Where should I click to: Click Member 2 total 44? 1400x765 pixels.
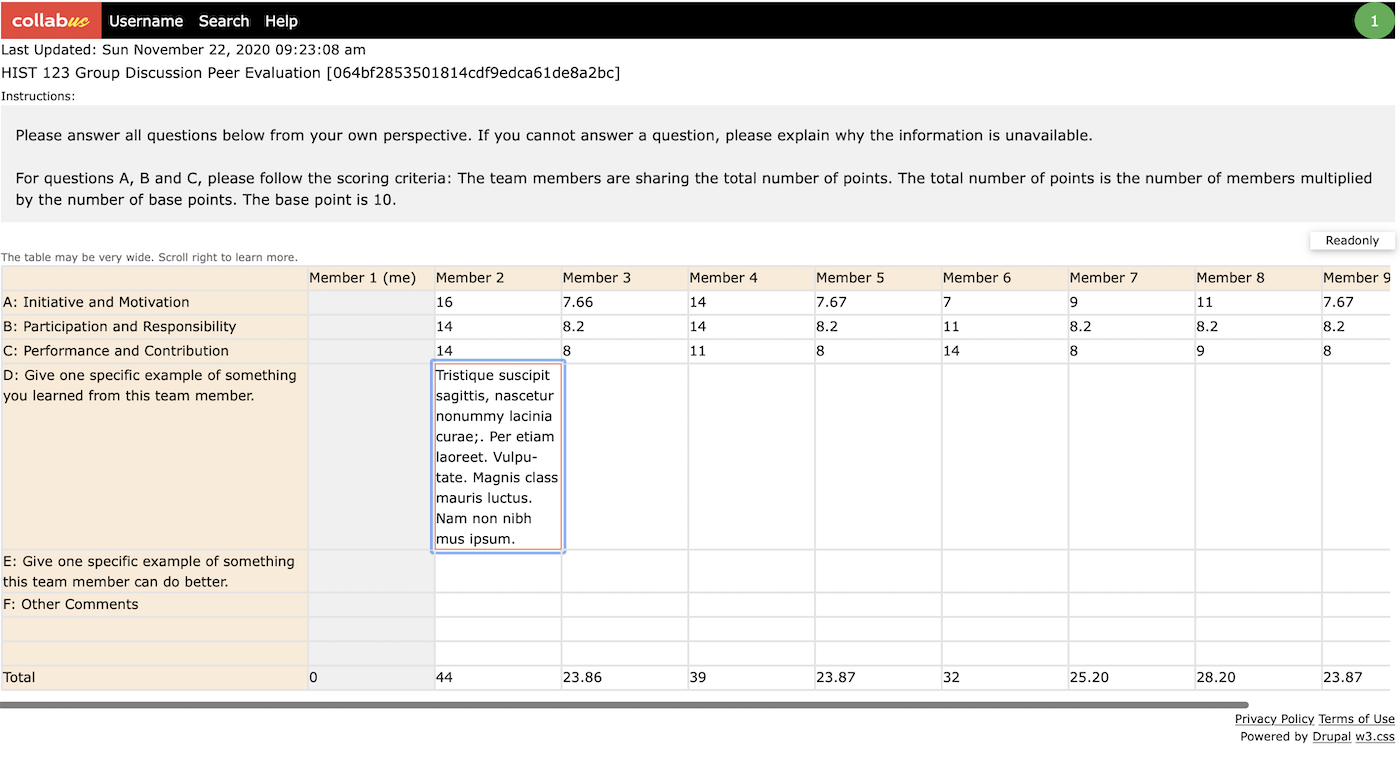(498, 677)
